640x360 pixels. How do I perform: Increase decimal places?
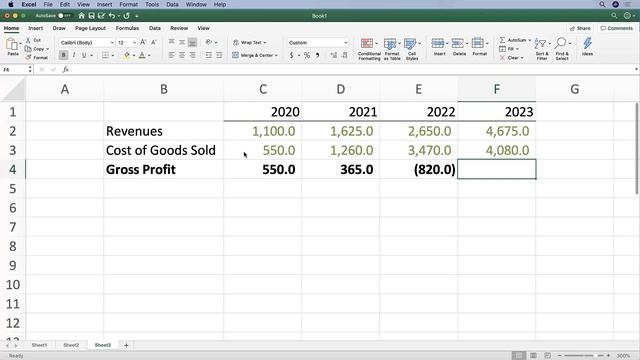pos(334,55)
